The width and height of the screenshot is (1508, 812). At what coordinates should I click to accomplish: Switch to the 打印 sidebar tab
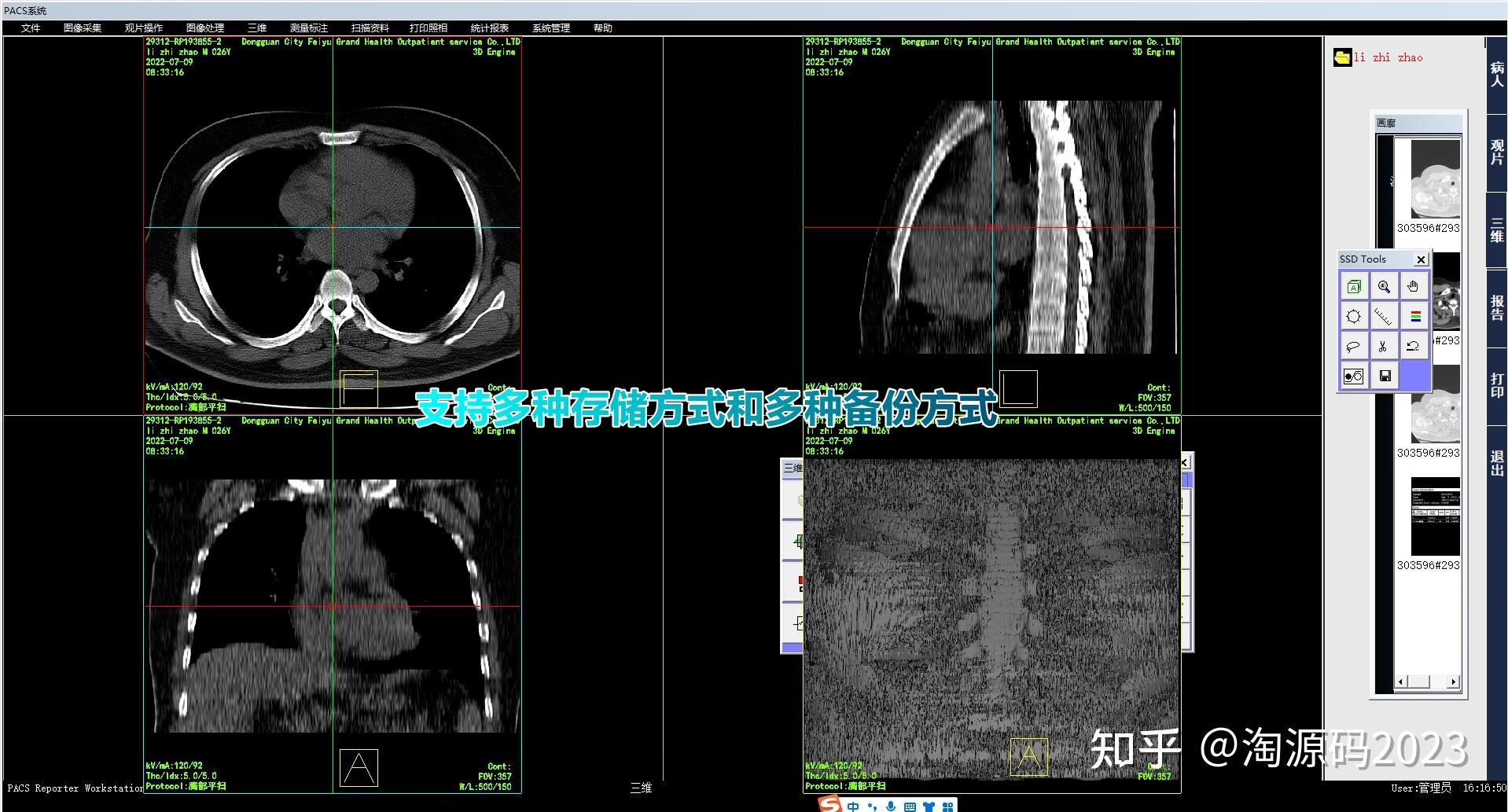1497,386
